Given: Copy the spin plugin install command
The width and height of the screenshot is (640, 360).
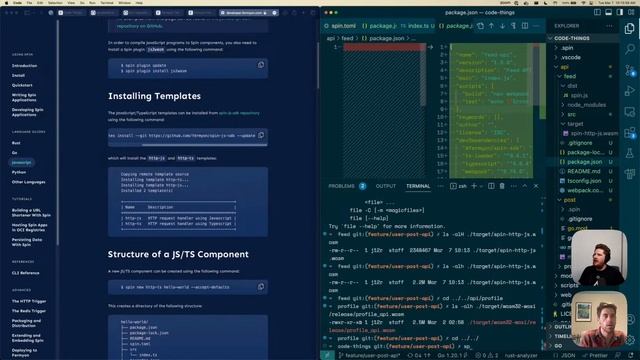Looking at the screenshot, I should pos(261,65).
